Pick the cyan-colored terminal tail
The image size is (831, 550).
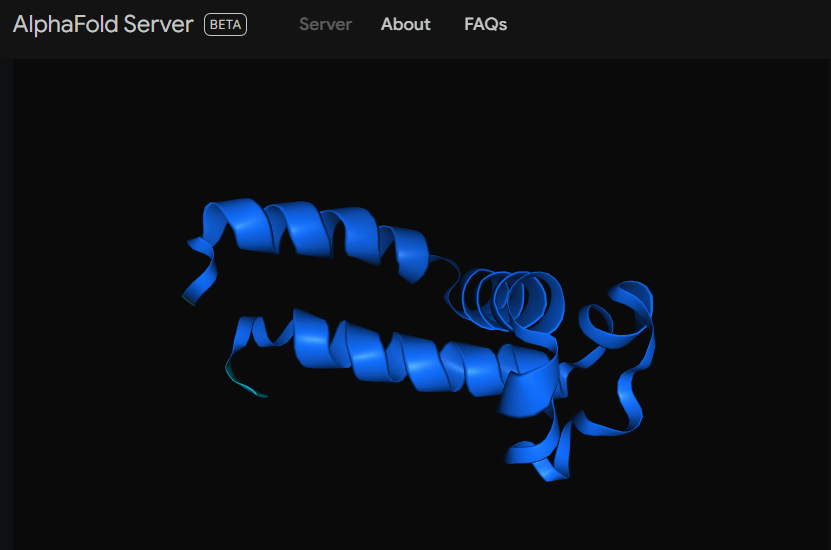click(x=243, y=384)
